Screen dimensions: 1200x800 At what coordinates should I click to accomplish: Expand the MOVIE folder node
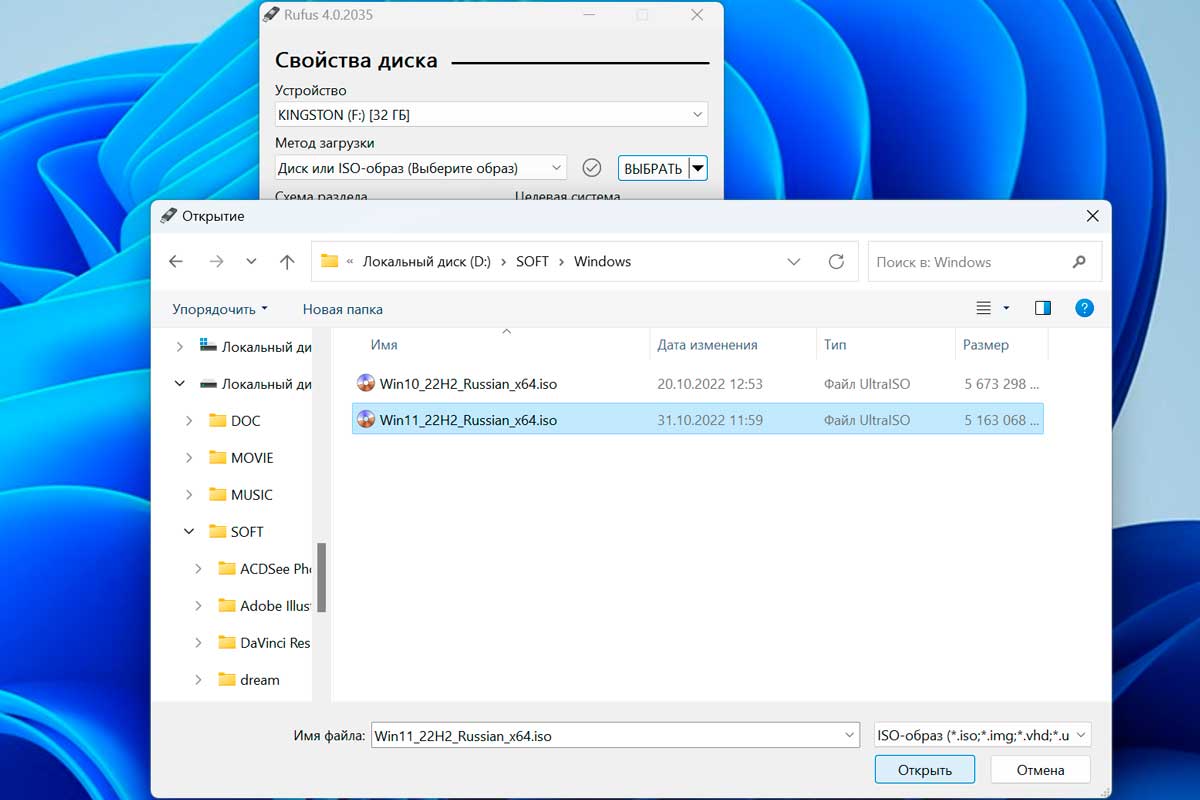pyautogui.click(x=189, y=458)
